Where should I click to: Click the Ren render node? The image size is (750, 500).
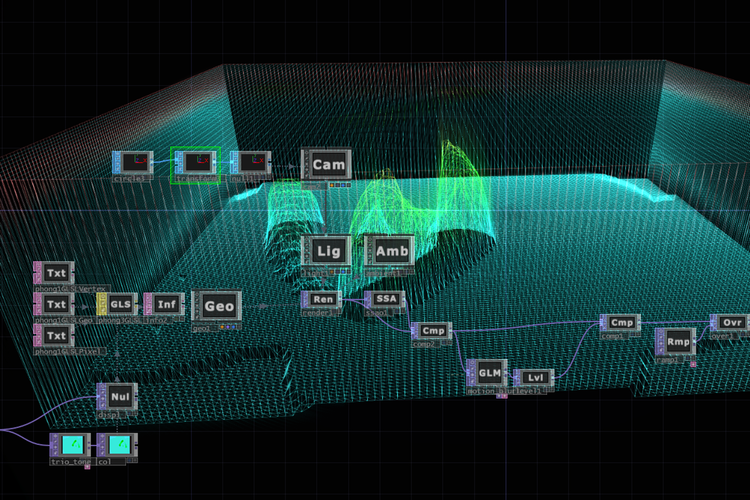[321, 299]
